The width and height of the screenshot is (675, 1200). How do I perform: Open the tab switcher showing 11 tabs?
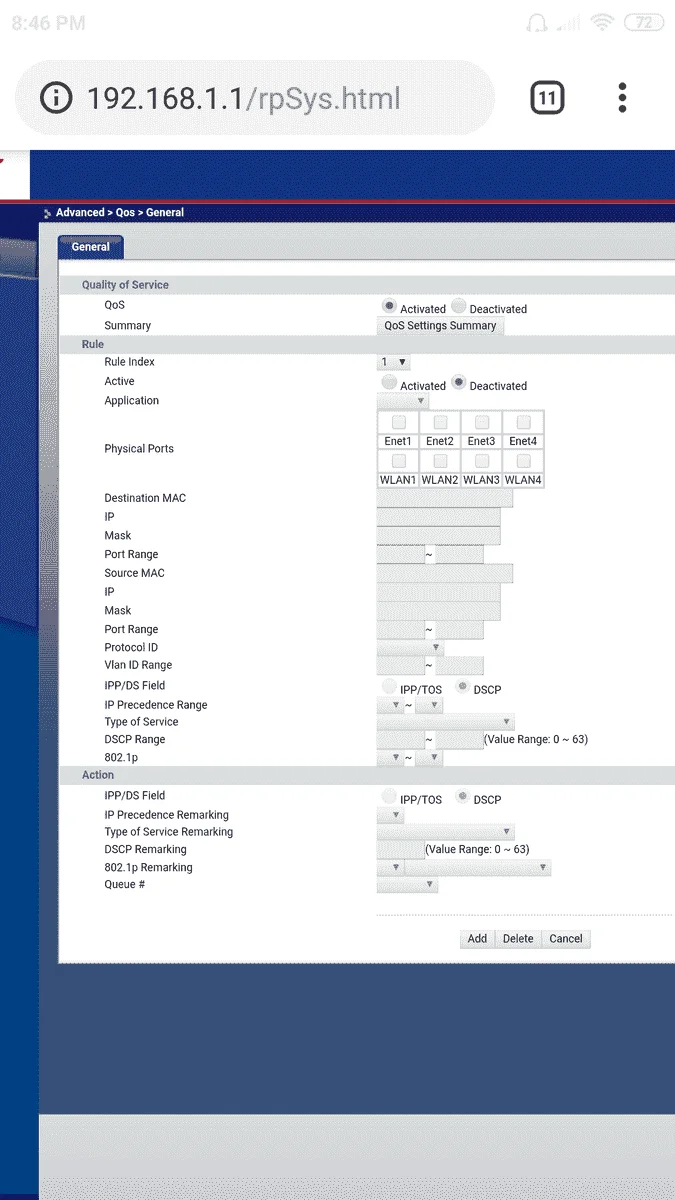546,98
